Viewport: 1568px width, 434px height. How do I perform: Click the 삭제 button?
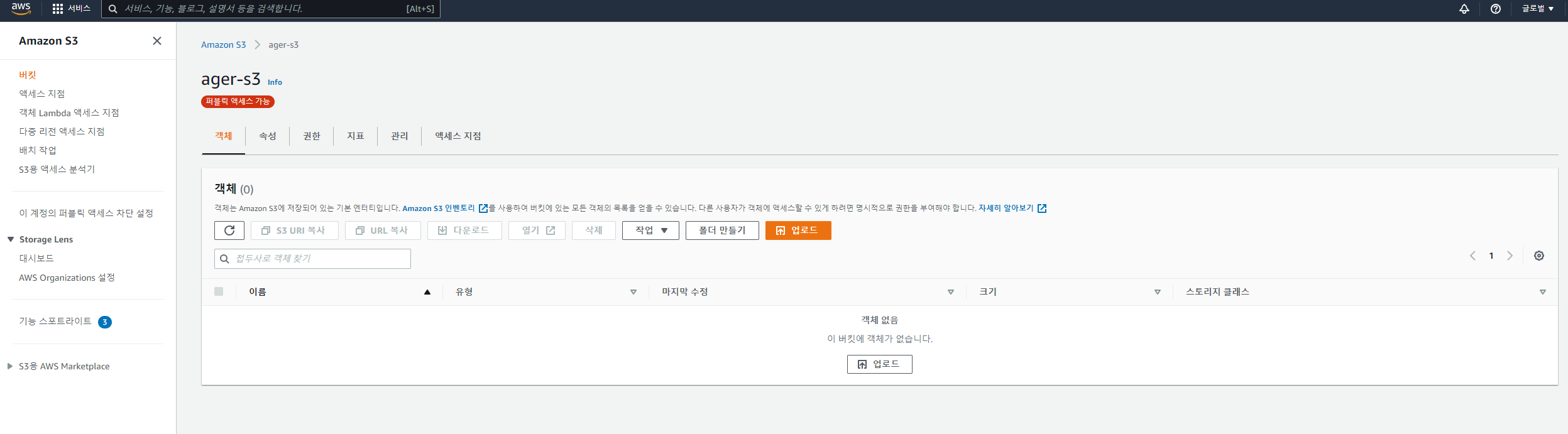click(x=594, y=231)
